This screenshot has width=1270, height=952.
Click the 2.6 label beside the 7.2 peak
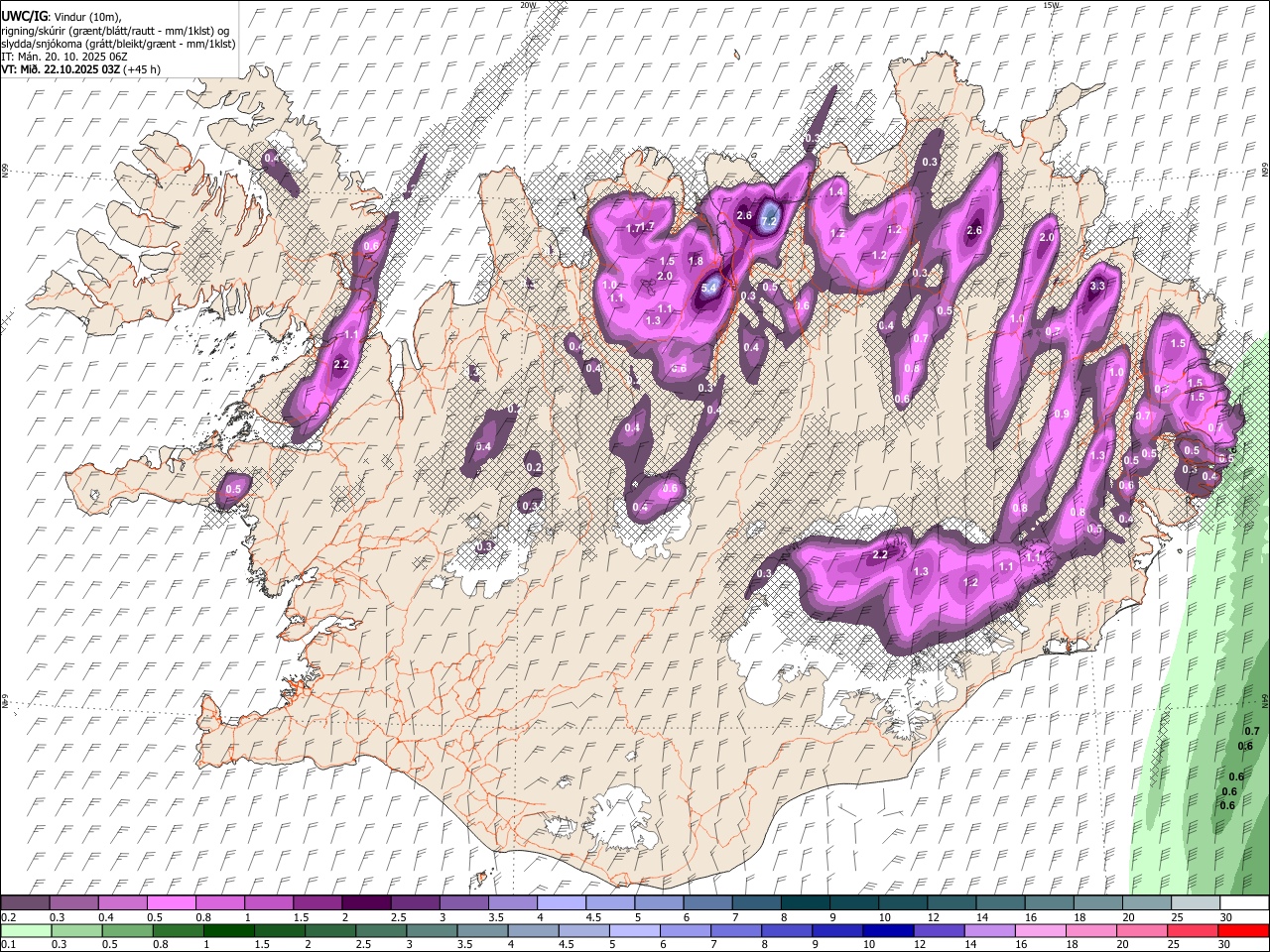coord(744,215)
